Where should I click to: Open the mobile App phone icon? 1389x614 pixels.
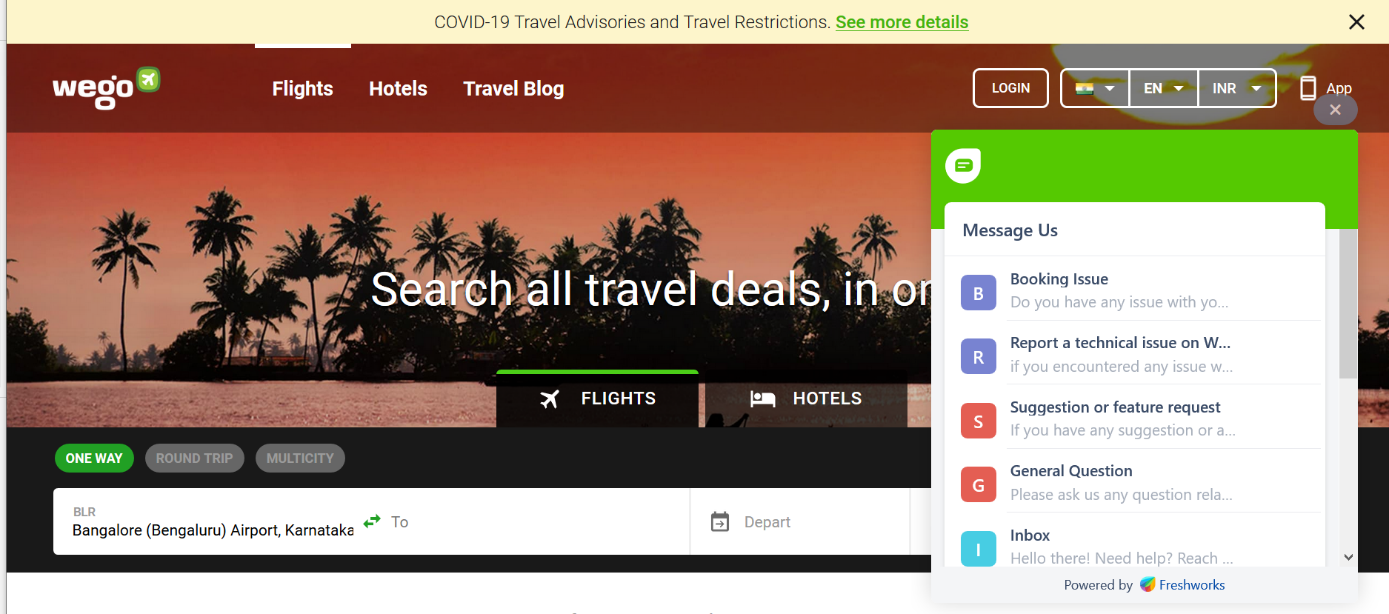pos(1308,88)
